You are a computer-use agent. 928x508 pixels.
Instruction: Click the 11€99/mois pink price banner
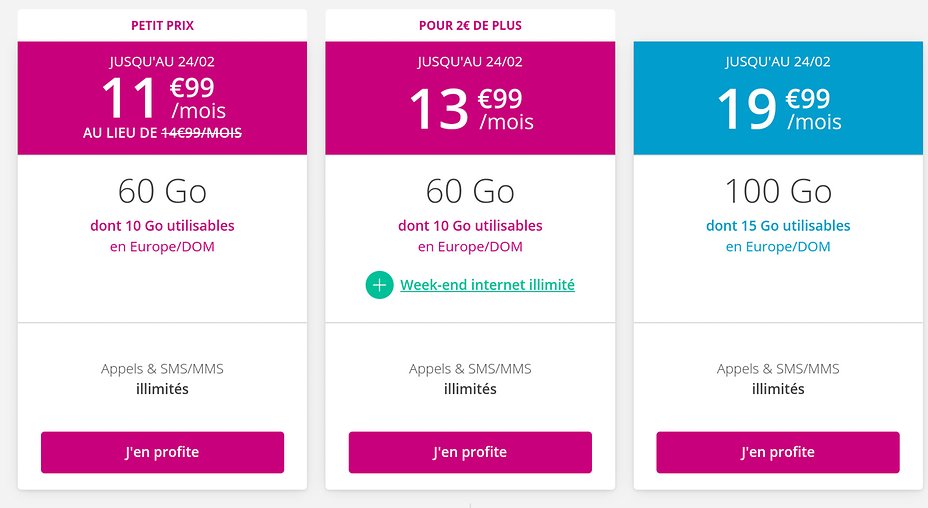[x=162, y=98]
